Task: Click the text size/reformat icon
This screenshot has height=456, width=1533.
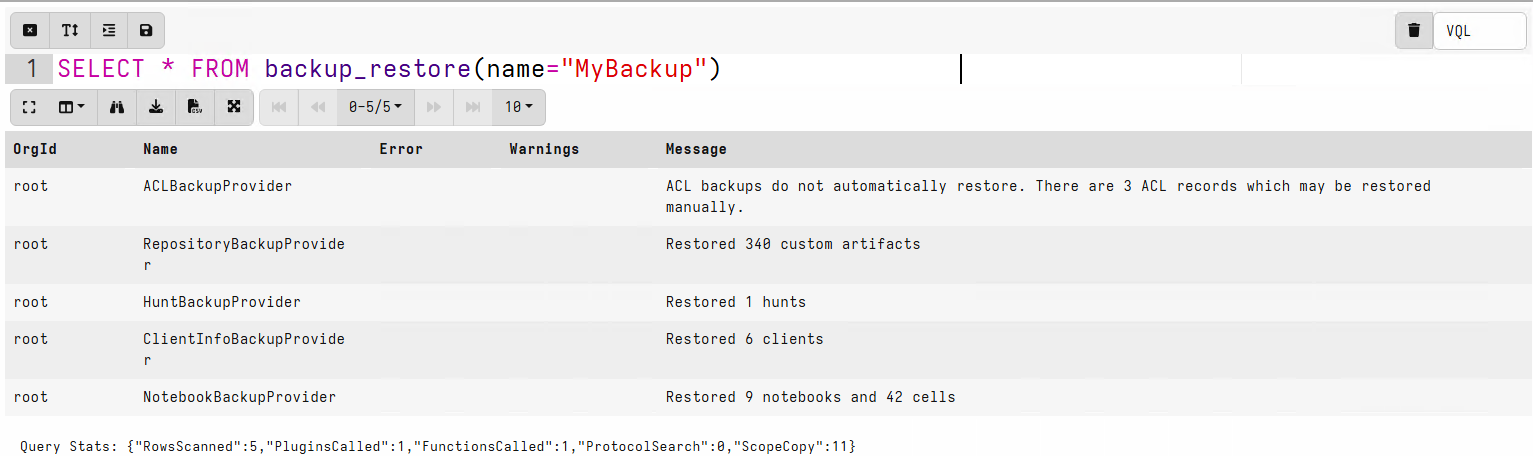Action: click(x=69, y=31)
